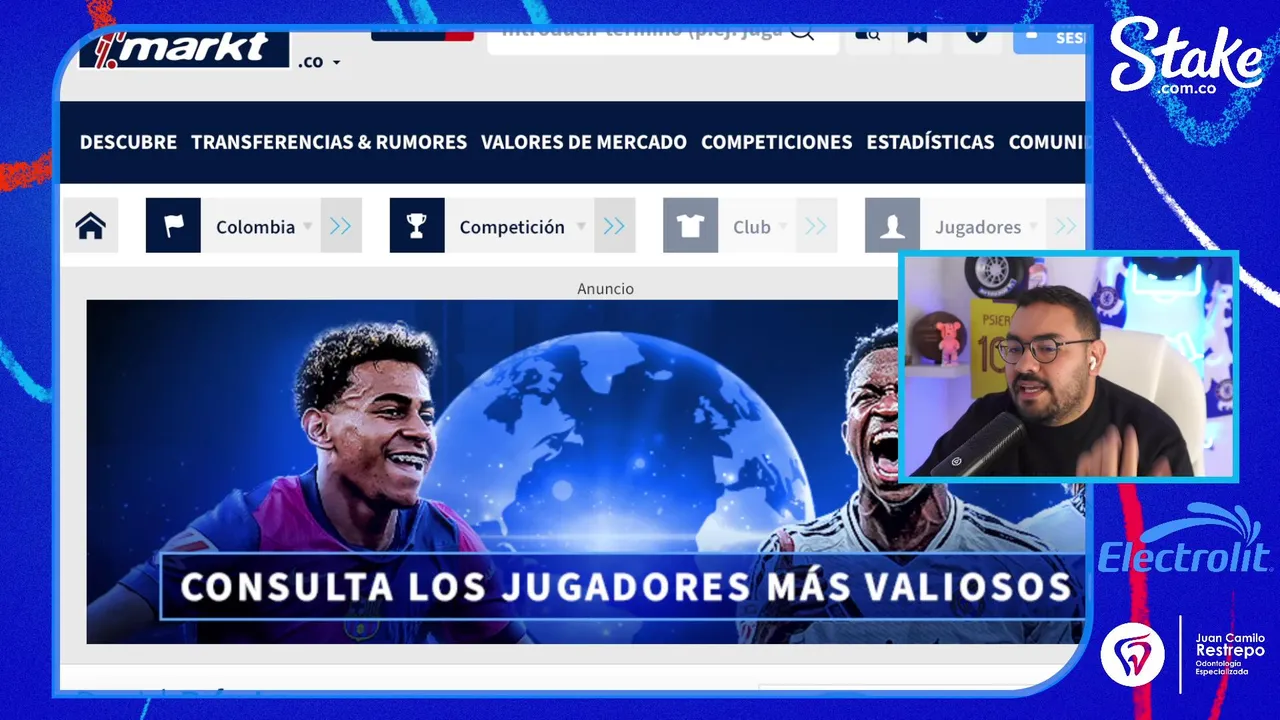Open Transferencias & Rumores menu
The width and height of the screenshot is (1280, 720).
click(329, 142)
